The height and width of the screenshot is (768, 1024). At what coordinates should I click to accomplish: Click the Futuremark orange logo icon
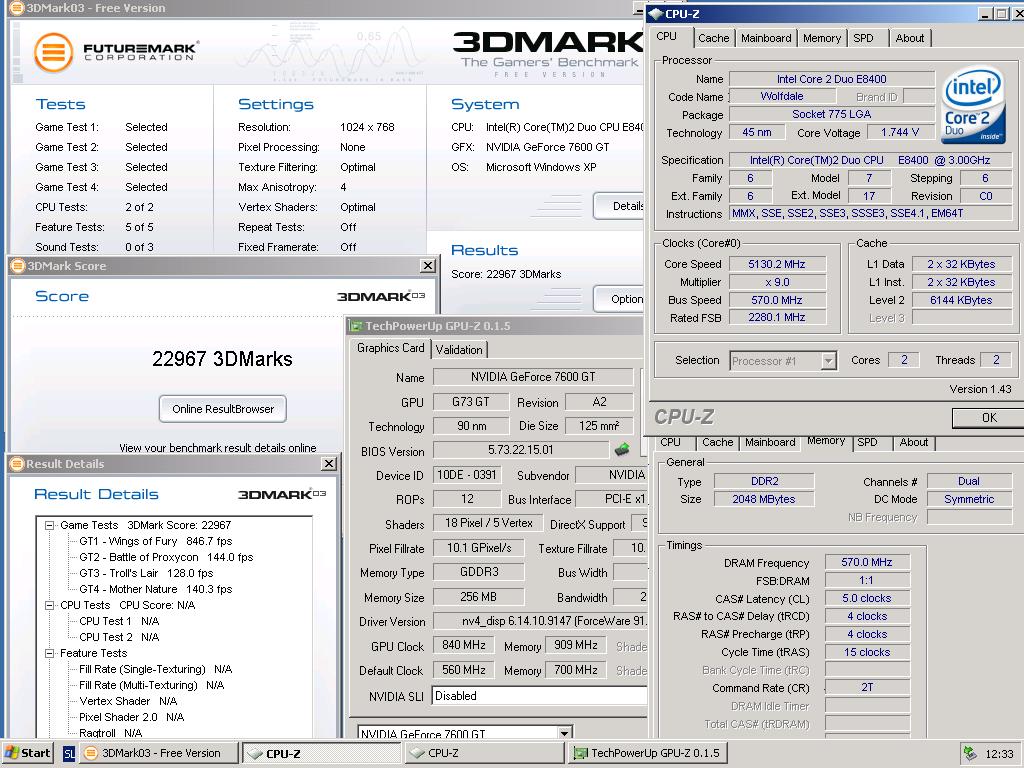pyautogui.click(x=54, y=52)
